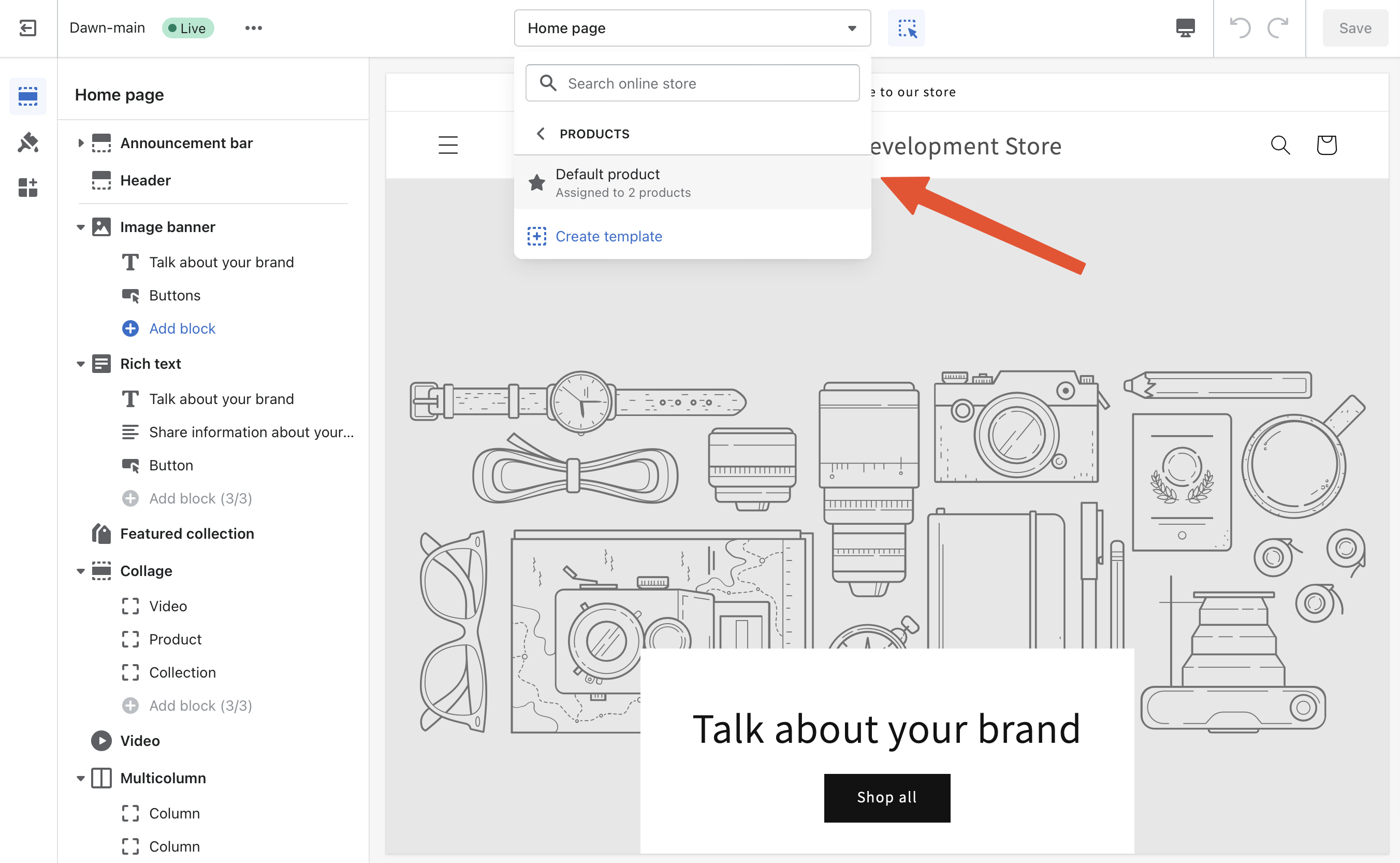This screenshot has height=863, width=1400.
Task: Open Theme settings with the paintbrush icon
Action: point(27,142)
